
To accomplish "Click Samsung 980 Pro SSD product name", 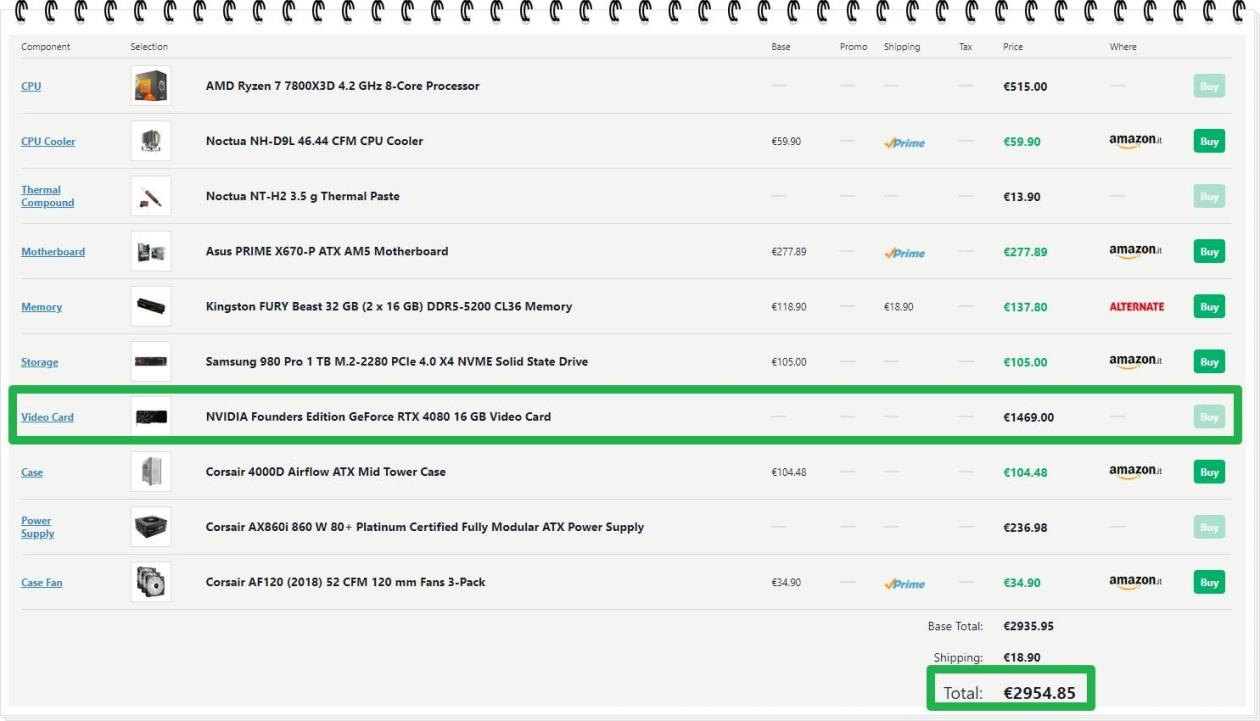I will (x=396, y=362).
